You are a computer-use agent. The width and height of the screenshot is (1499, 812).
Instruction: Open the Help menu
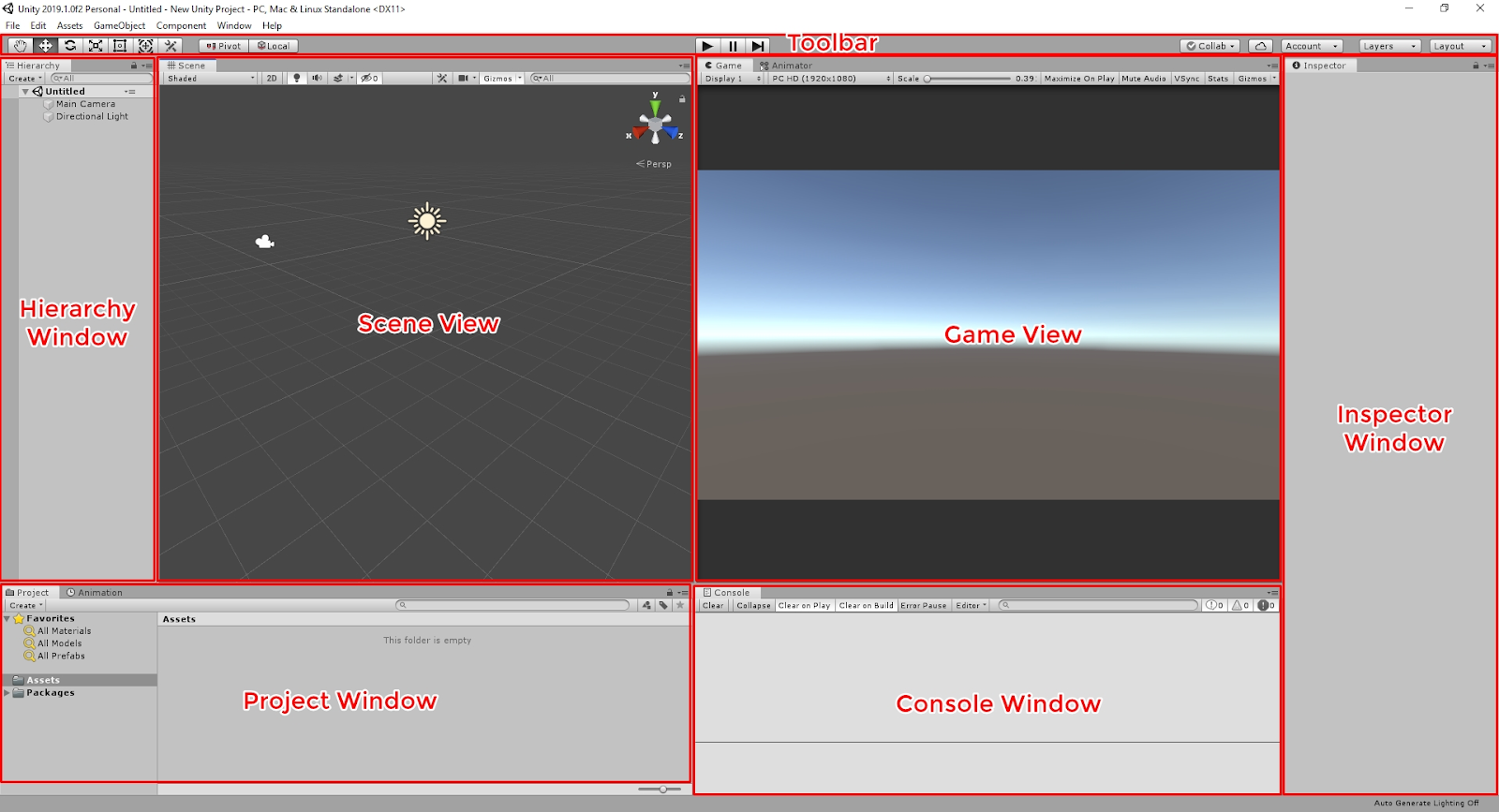[272, 26]
